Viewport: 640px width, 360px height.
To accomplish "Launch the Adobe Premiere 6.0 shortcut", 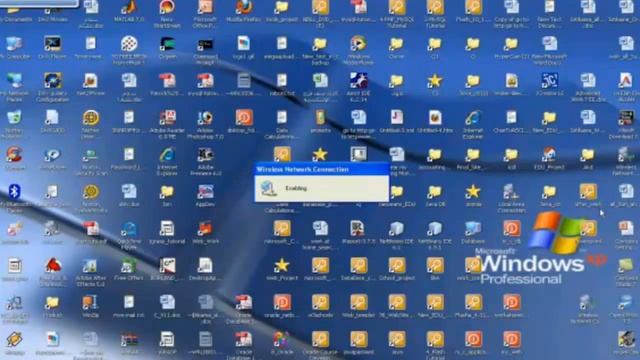I will point(205,155).
